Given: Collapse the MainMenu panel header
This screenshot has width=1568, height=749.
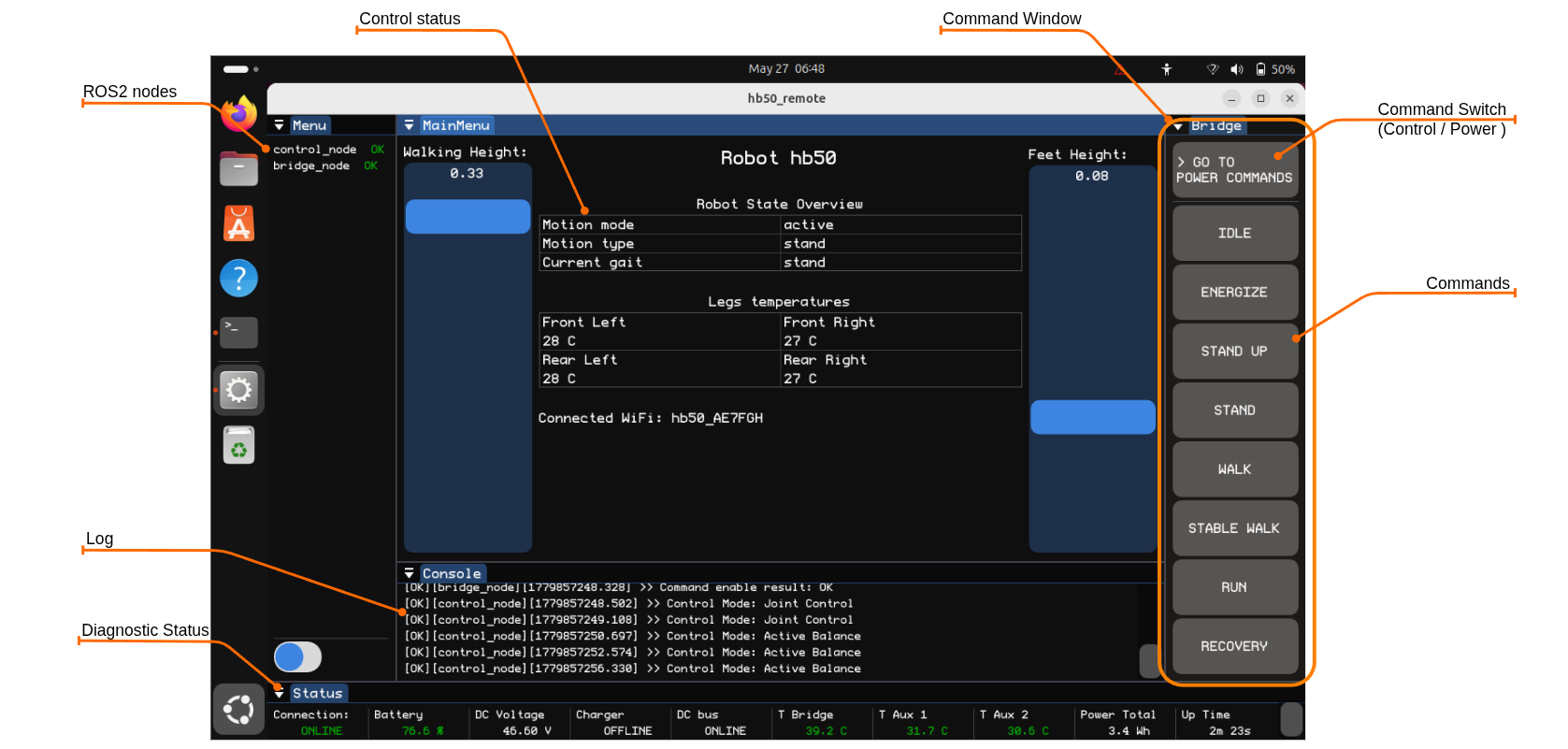Looking at the screenshot, I should tap(409, 125).
